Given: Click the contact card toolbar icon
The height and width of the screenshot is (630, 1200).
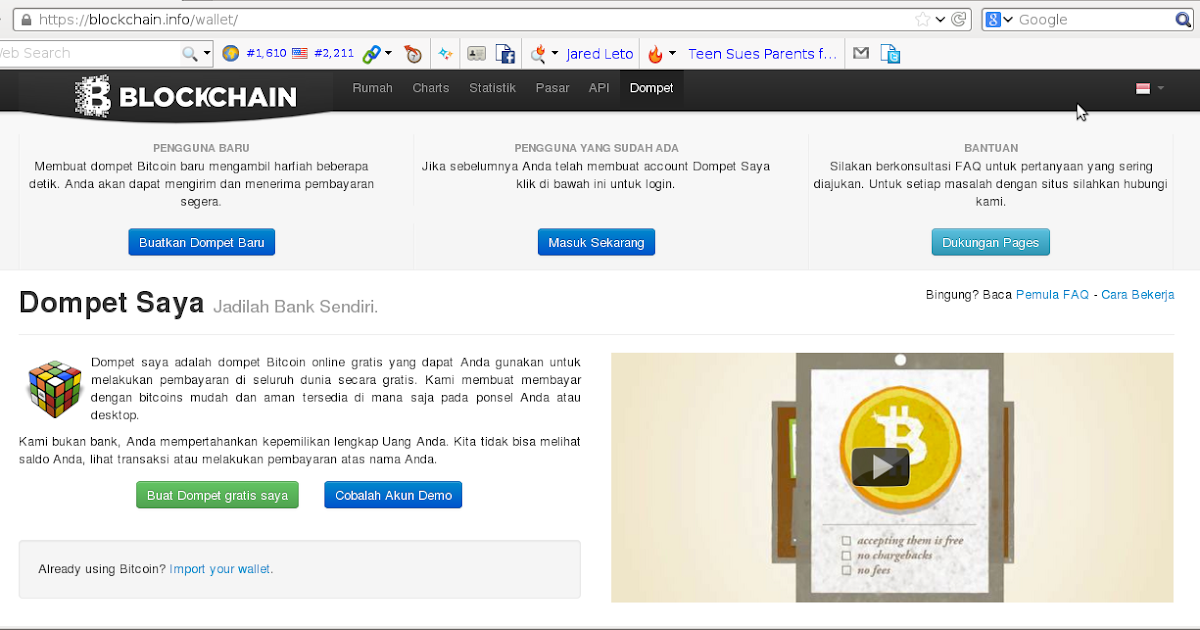Looking at the screenshot, I should pos(476,53).
